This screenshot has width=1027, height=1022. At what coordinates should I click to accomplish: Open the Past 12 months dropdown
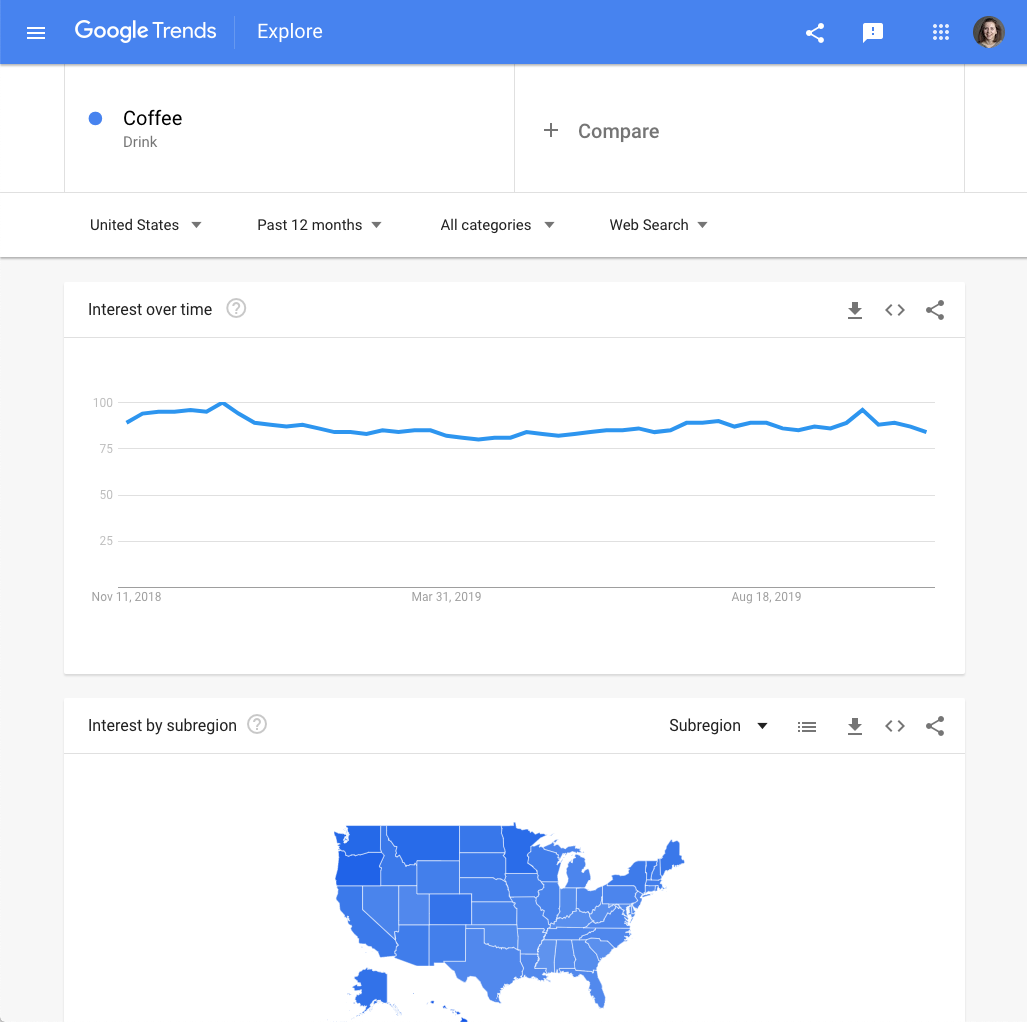click(319, 225)
